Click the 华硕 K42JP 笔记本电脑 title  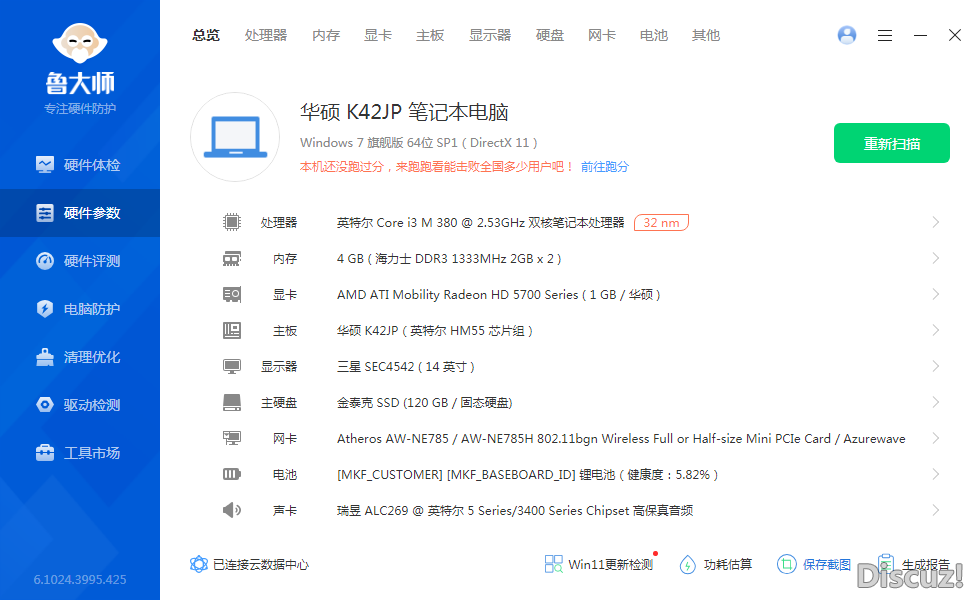404,112
